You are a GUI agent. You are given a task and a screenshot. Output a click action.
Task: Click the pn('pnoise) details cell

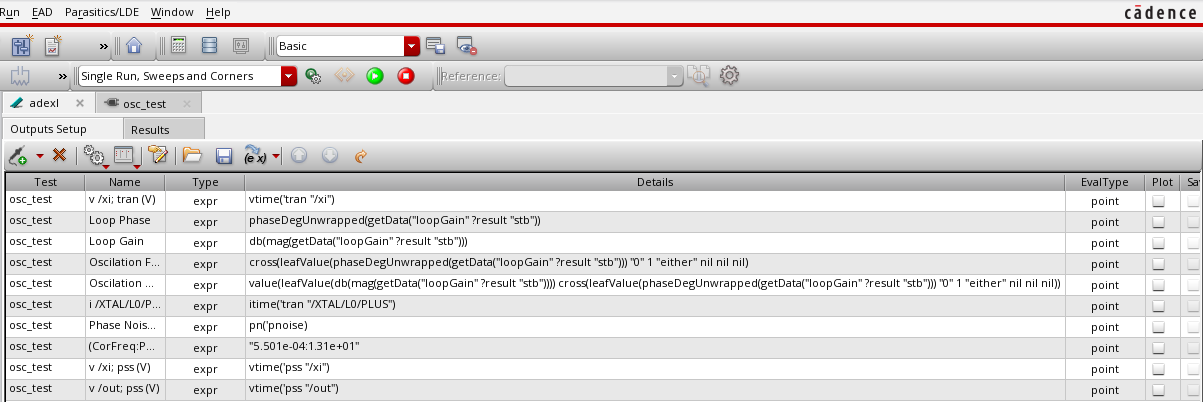[655, 326]
